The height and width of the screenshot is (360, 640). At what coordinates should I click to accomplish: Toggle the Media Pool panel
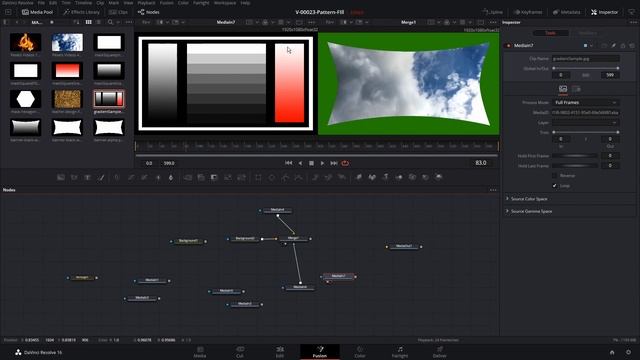38,12
